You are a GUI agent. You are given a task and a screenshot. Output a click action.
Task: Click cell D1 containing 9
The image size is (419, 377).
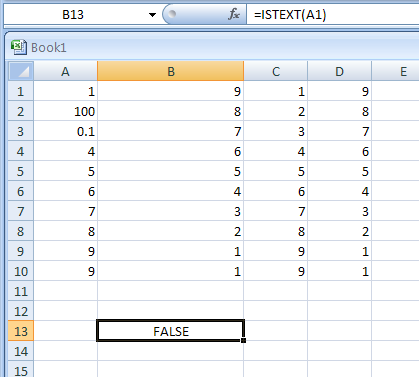pos(339,91)
